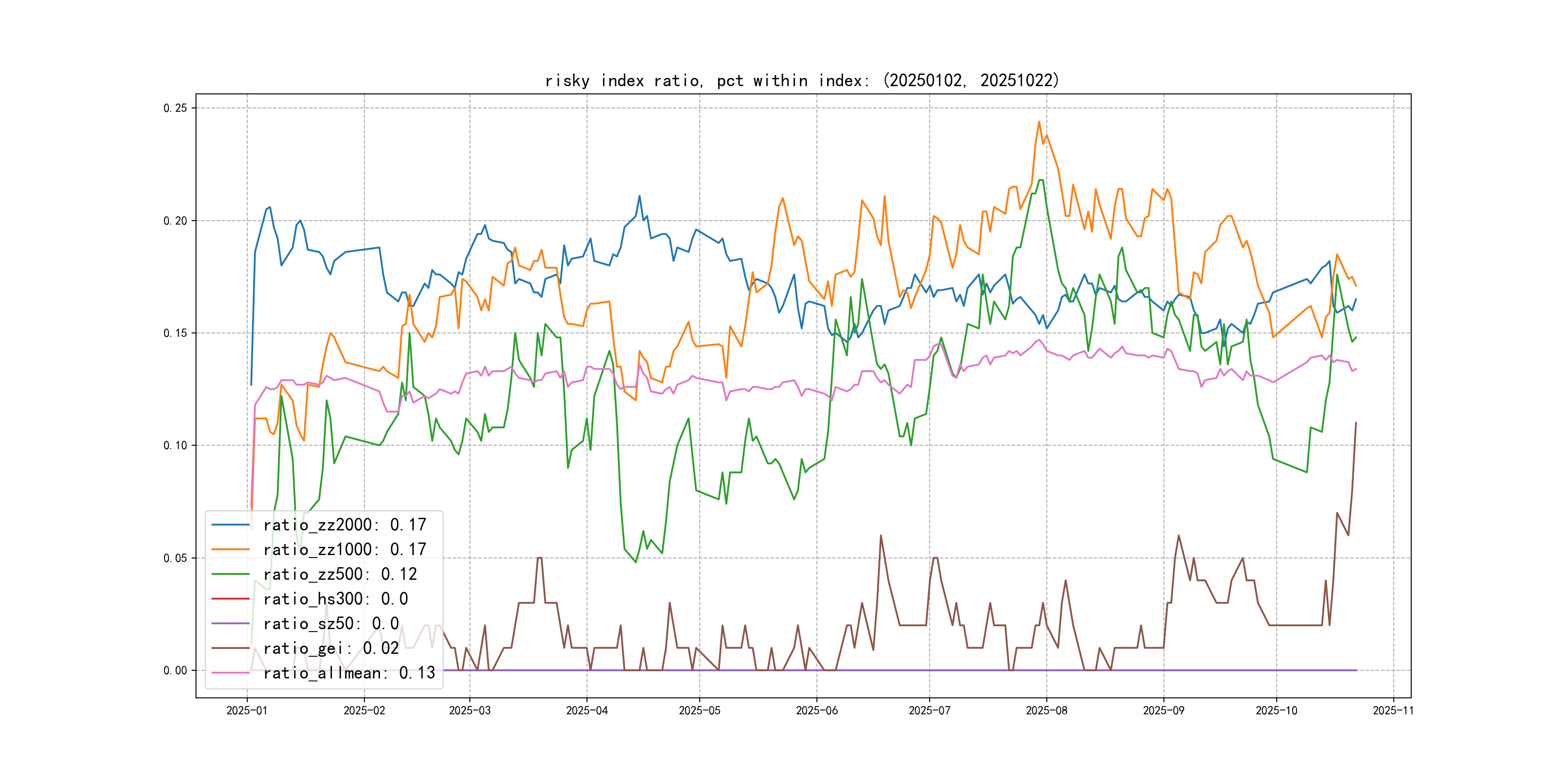This screenshot has width=1568, height=784.
Task: Click the blue ratio_zz2000 legend line
Action: (x=230, y=525)
